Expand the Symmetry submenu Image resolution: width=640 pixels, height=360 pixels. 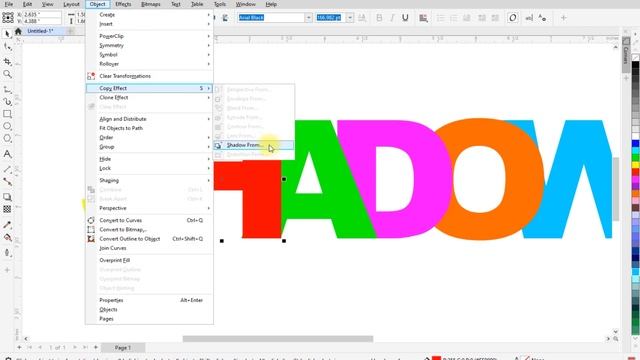pos(149,45)
